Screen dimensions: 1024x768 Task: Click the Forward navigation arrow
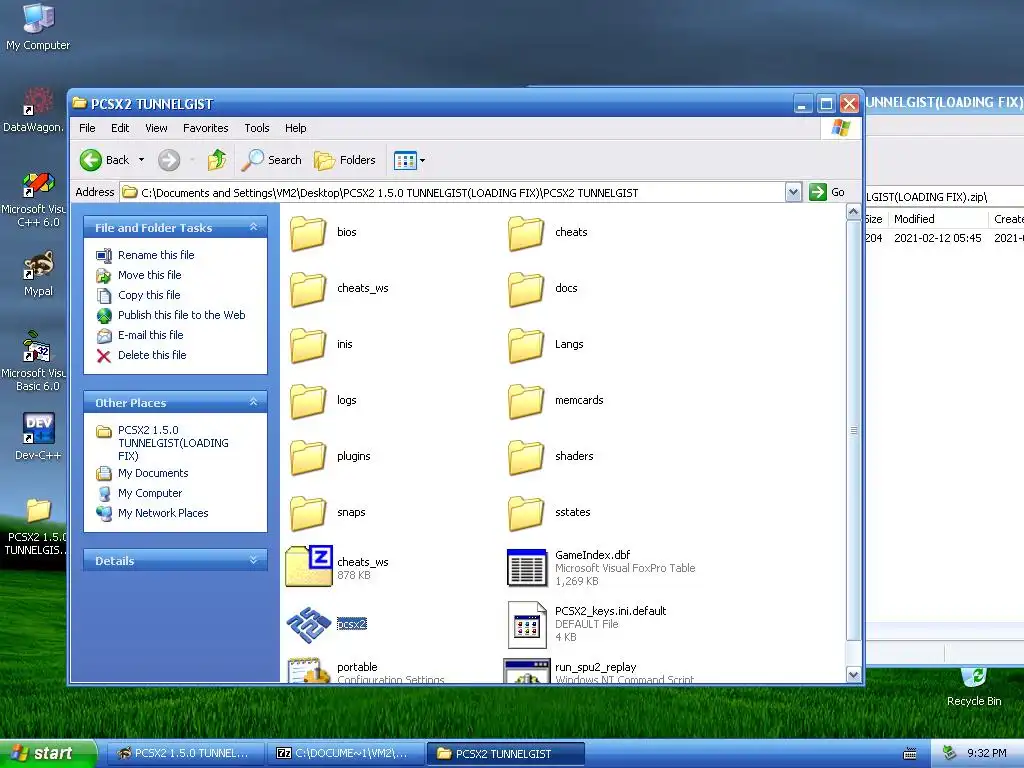click(169, 160)
